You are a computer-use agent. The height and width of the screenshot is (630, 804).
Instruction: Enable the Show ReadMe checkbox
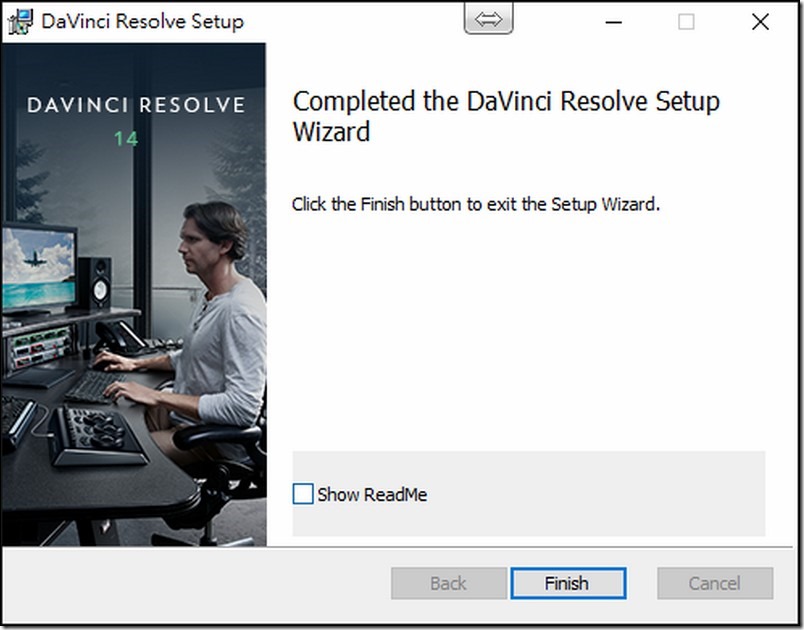coord(303,494)
